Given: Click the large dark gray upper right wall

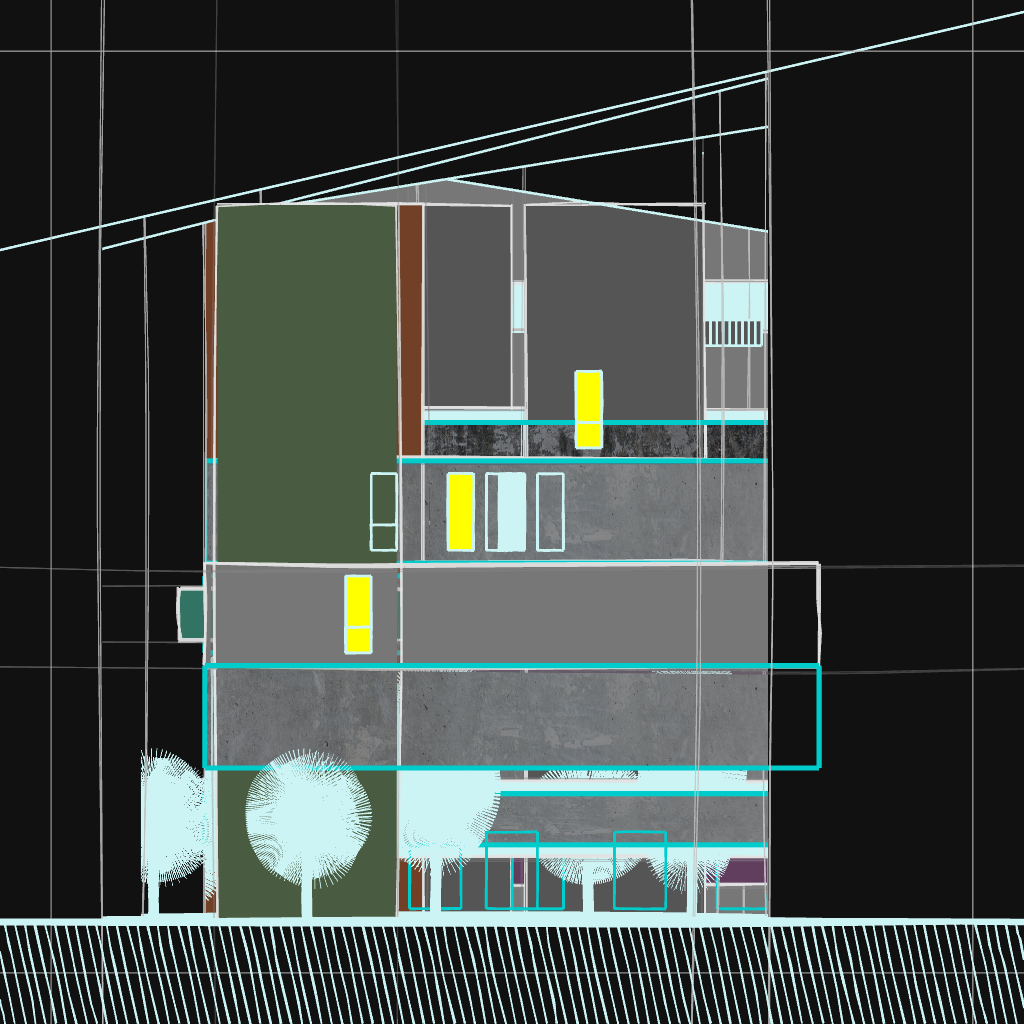Looking at the screenshot, I should coord(610,300).
